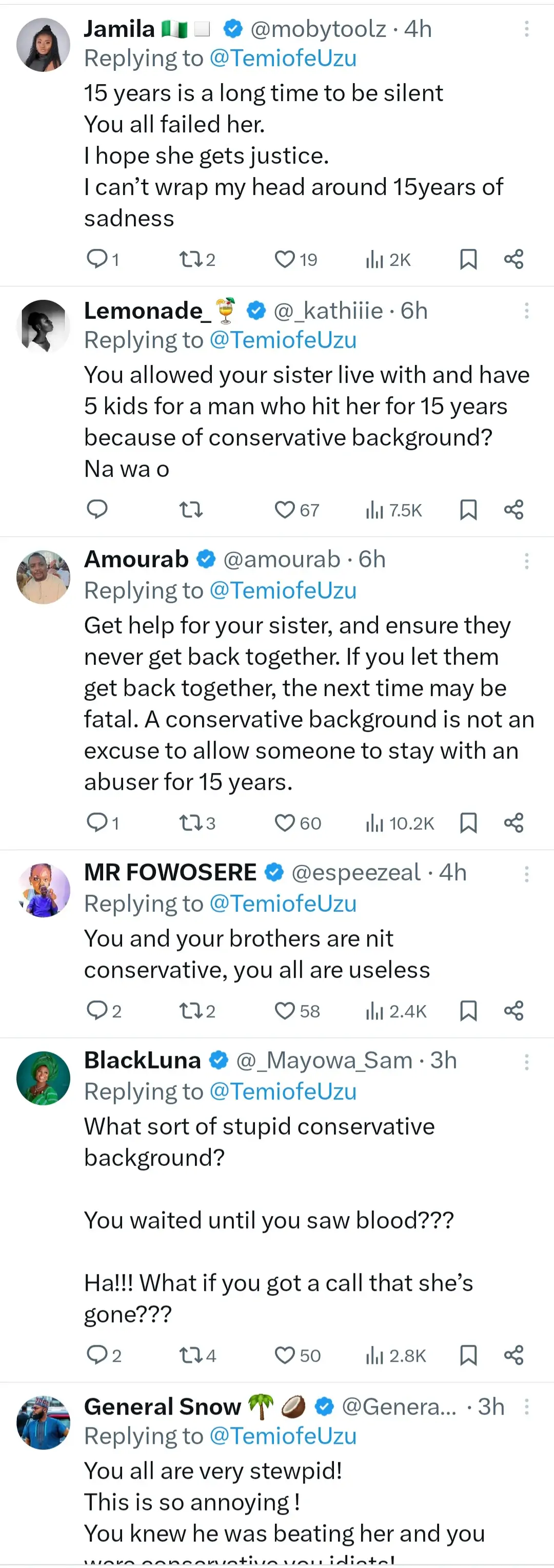Reply to MR FOWOSERE's tweet
Screen dimensions: 554x1568
coord(97,1010)
